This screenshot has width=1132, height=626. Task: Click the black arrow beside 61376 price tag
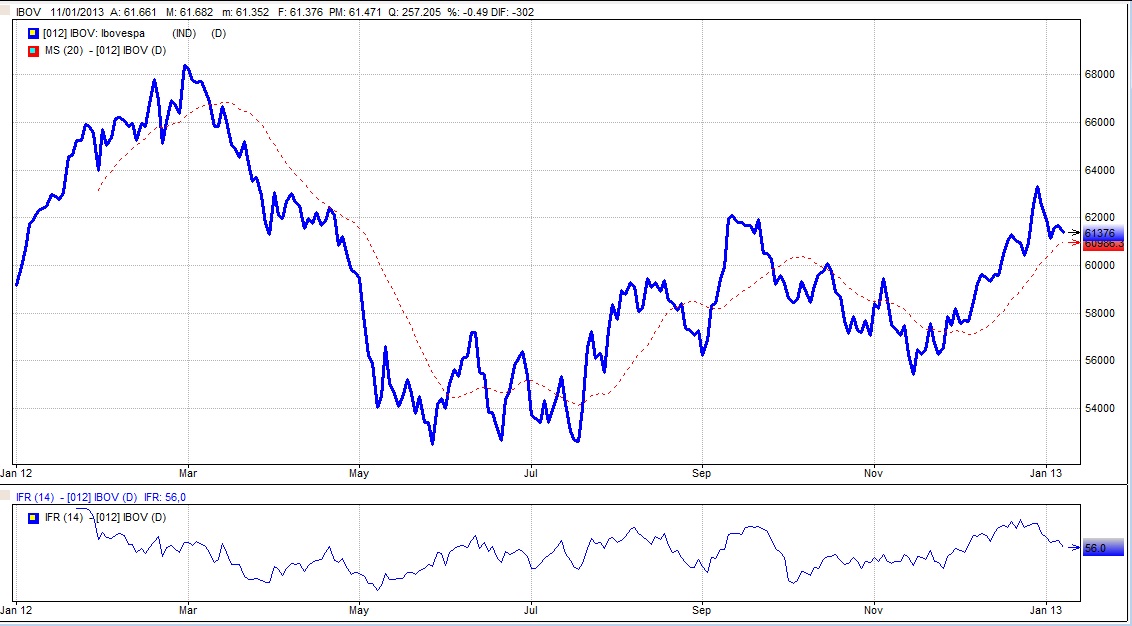click(x=1075, y=232)
